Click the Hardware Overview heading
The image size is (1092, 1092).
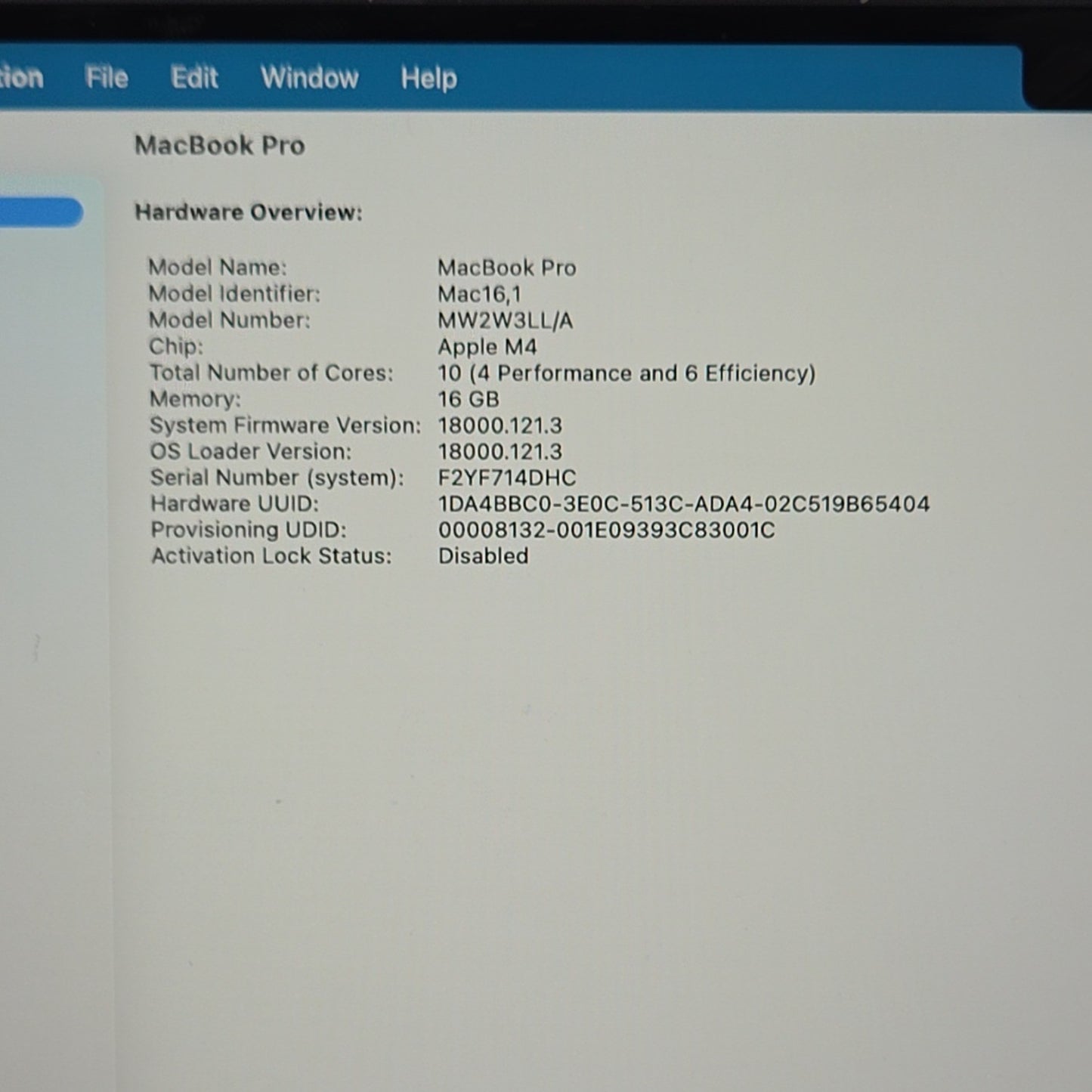click(249, 212)
